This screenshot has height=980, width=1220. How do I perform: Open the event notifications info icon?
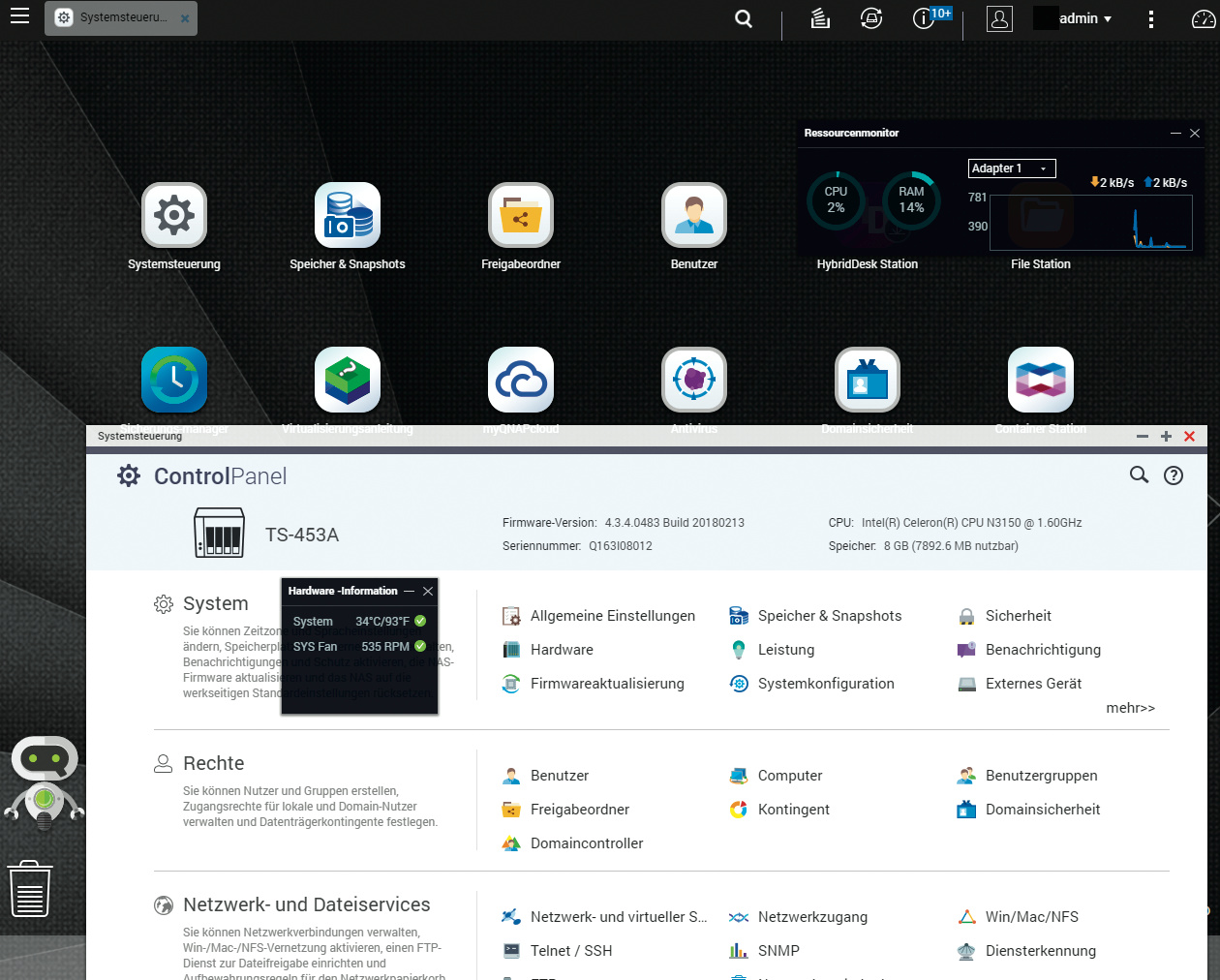point(924,18)
